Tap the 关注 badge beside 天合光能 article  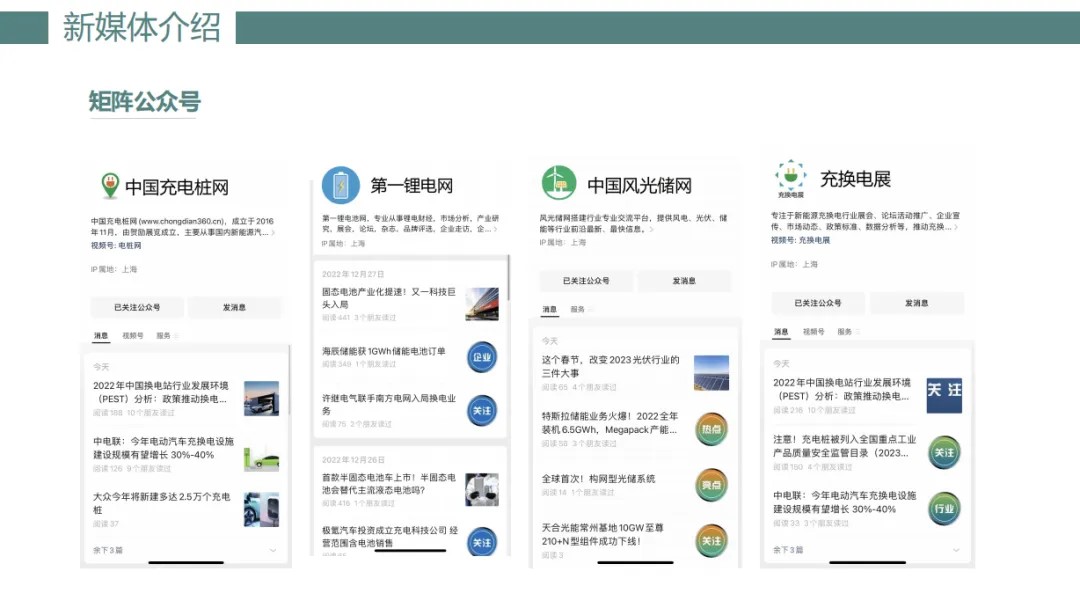click(712, 541)
